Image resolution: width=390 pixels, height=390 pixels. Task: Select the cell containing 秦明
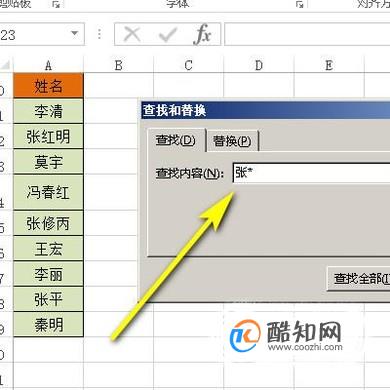click(48, 324)
